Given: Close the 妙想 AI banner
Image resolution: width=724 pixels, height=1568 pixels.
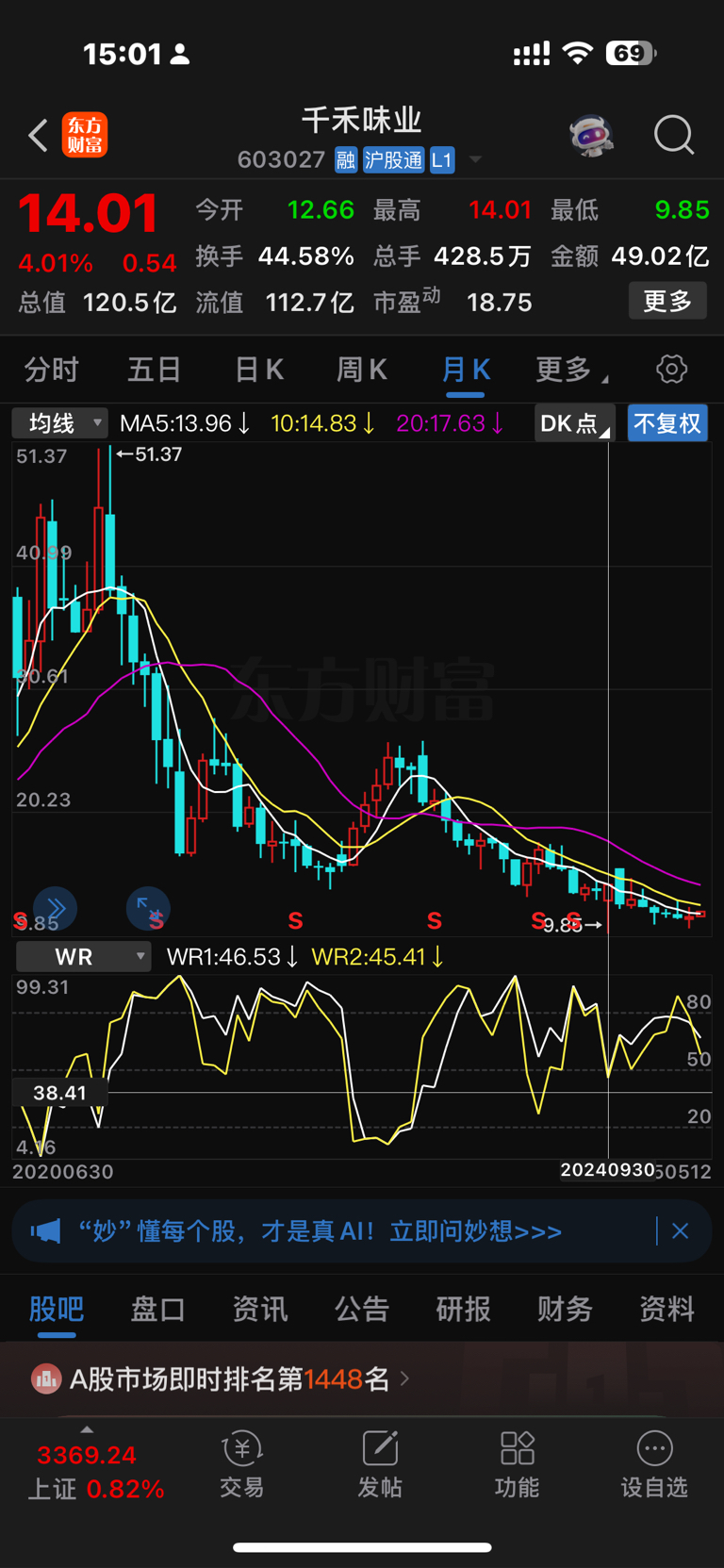Looking at the screenshot, I should (x=681, y=1230).
